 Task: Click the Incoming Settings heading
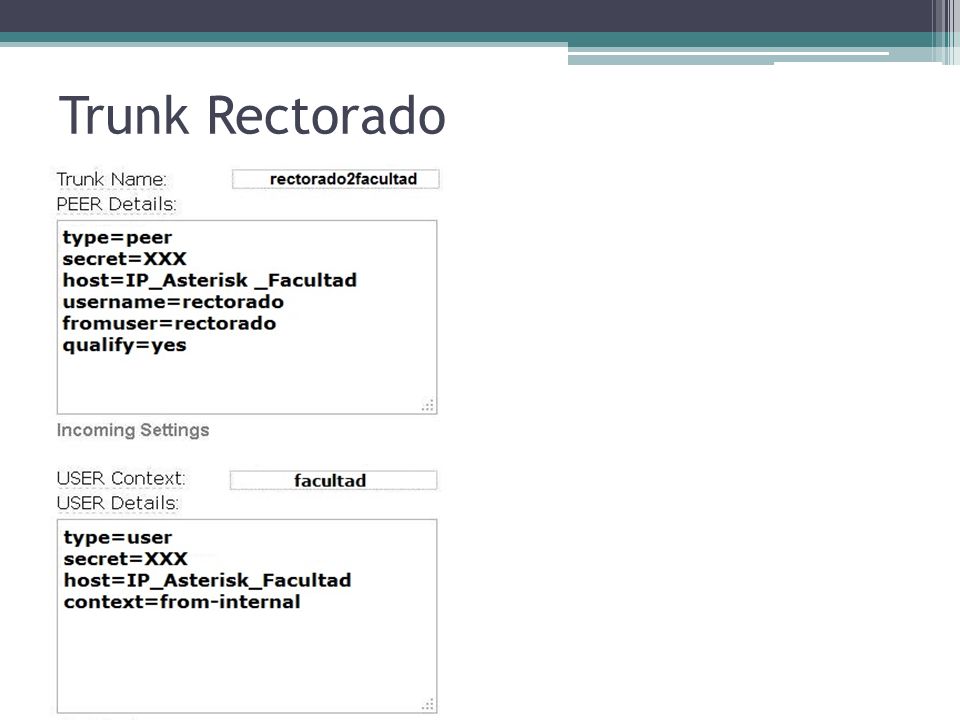click(x=133, y=430)
